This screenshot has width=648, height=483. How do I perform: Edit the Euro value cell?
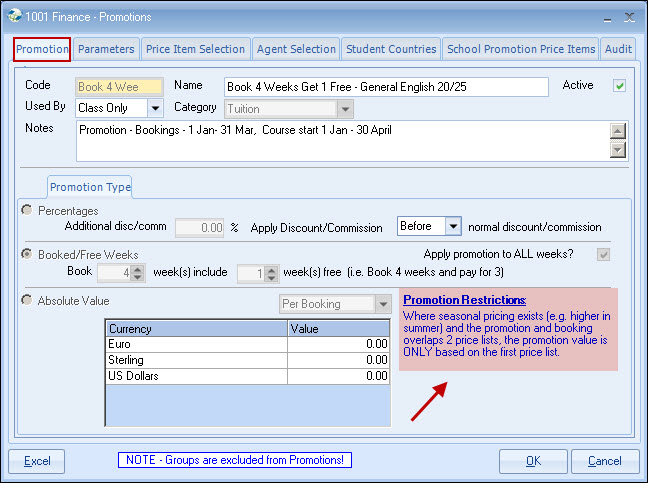[338, 343]
